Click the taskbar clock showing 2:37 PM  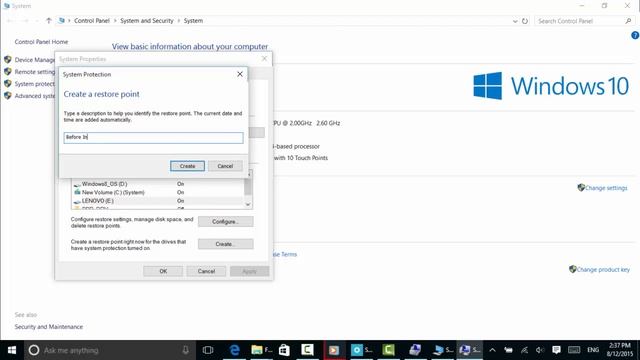(620, 350)
